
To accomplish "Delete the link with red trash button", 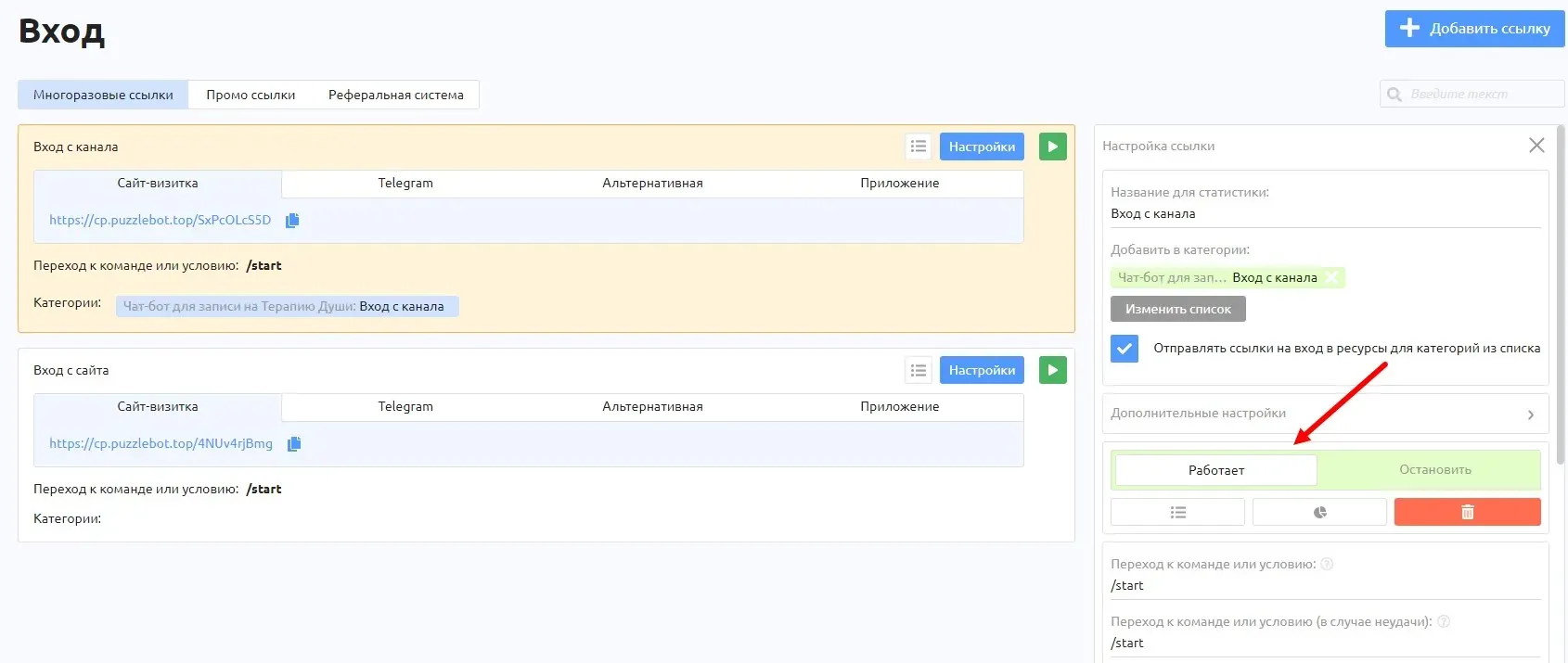I will (x=1467, y=512).
